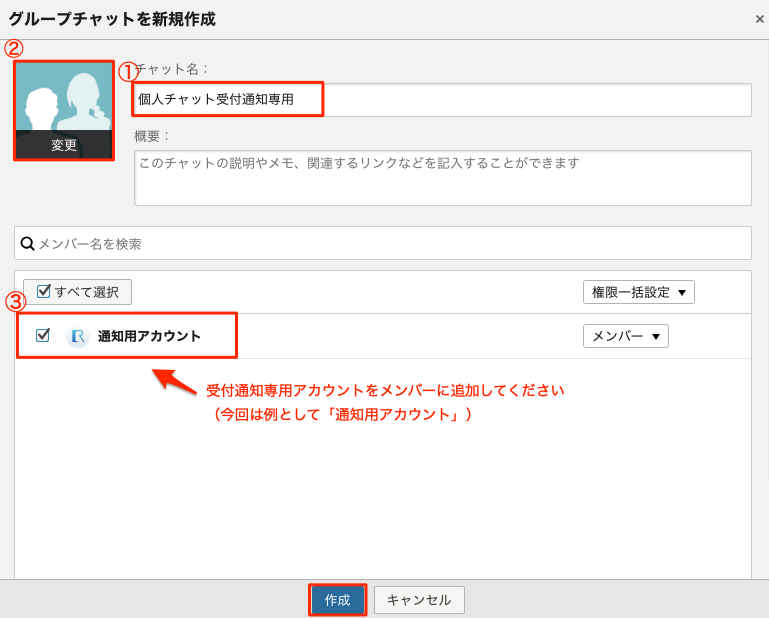Click the メンバー名を検索 search field
Screen dimensions: 769x618
click(x=390, y=243)
